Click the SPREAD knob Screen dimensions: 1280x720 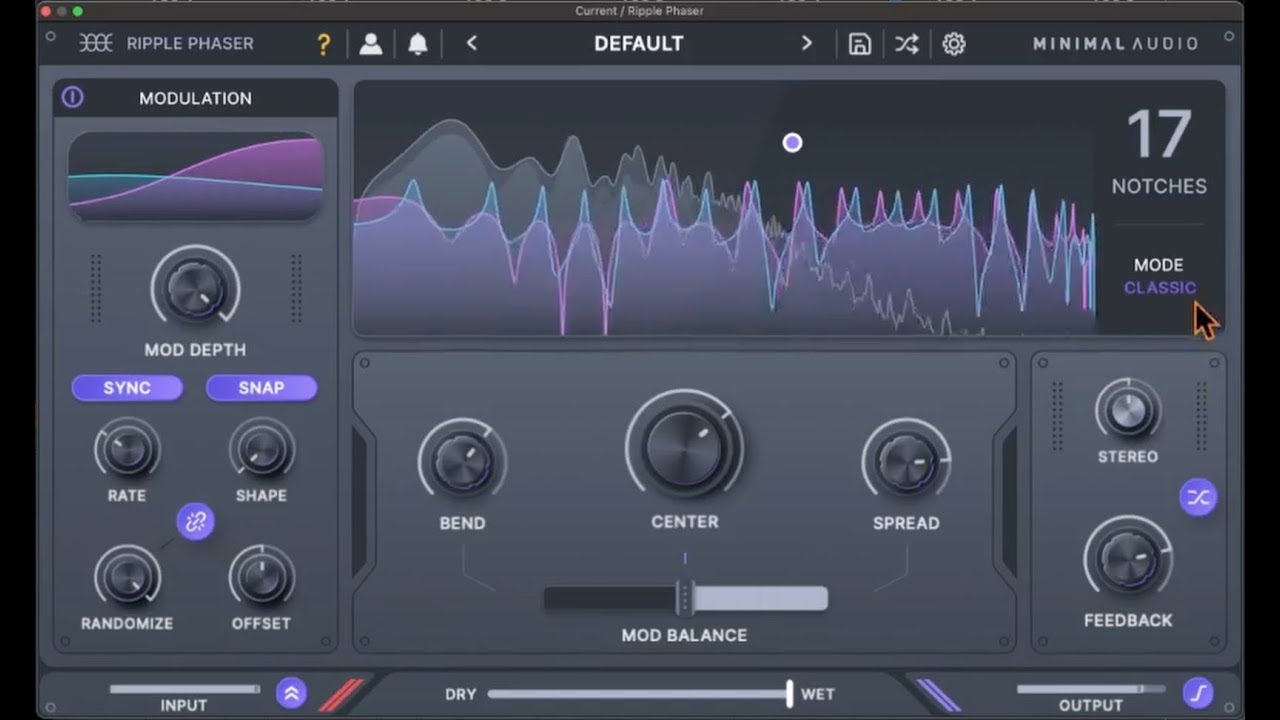[x=906, y=462]
